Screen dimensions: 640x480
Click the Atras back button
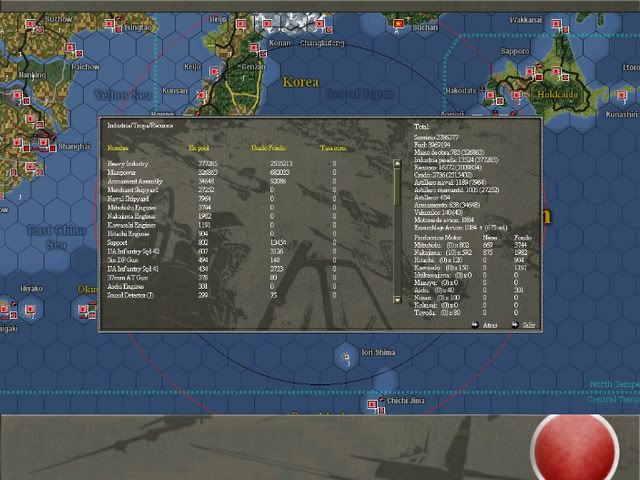484,325
